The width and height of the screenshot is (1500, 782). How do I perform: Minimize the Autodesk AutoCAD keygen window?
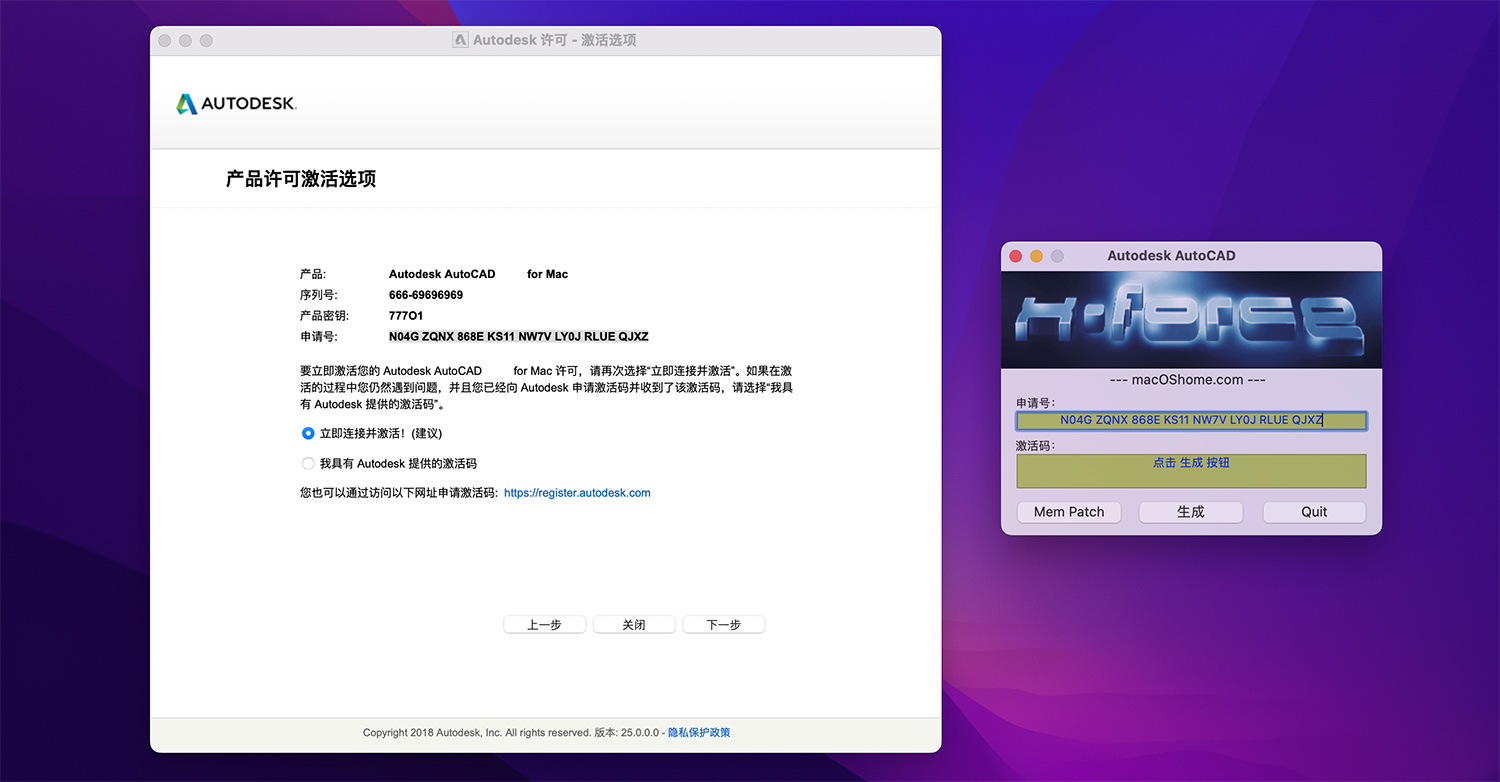1036,256
